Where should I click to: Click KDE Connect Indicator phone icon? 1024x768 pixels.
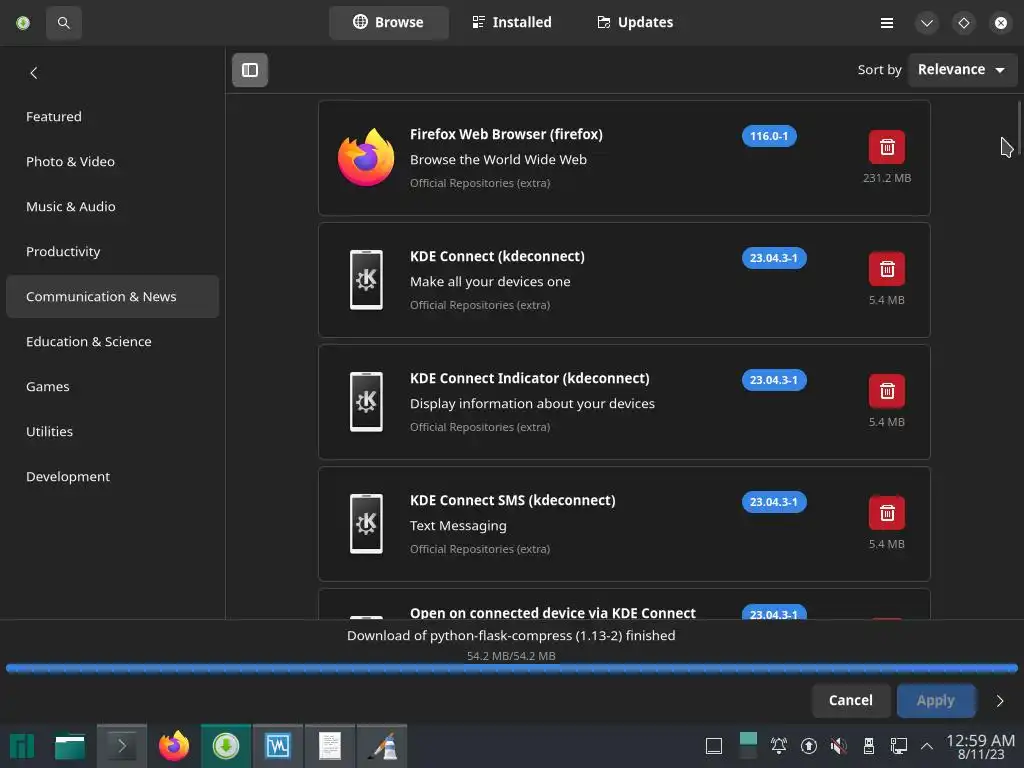tap(366, 402)
